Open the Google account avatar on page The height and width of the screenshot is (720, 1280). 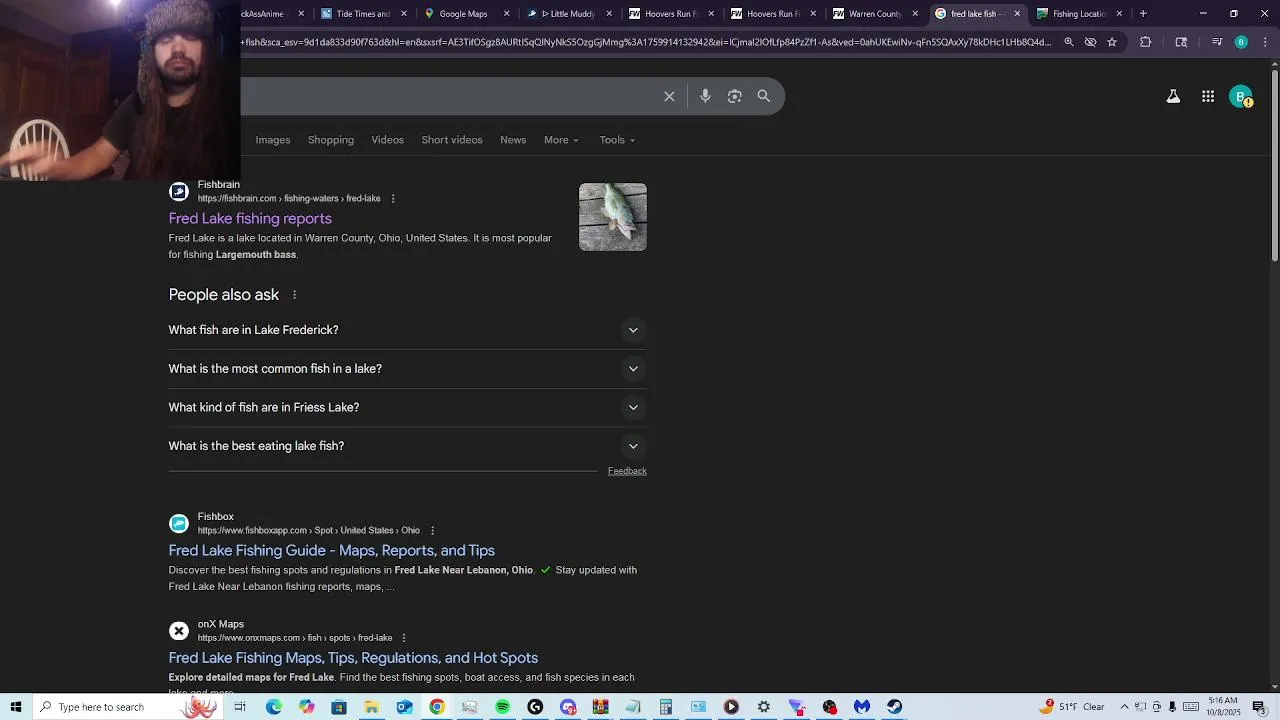[1241, 97]
